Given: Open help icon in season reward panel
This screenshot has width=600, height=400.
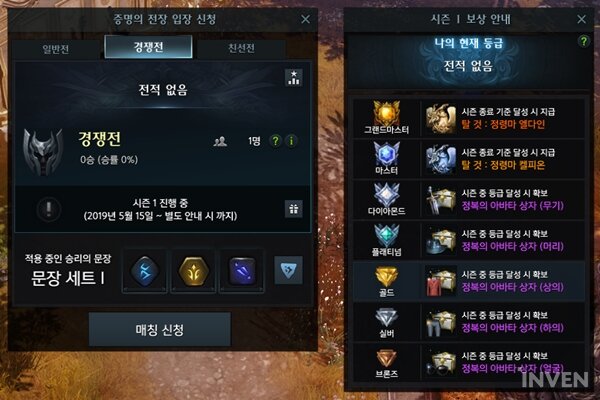Looking at the screenshot, I should click(x=584, y=41).
